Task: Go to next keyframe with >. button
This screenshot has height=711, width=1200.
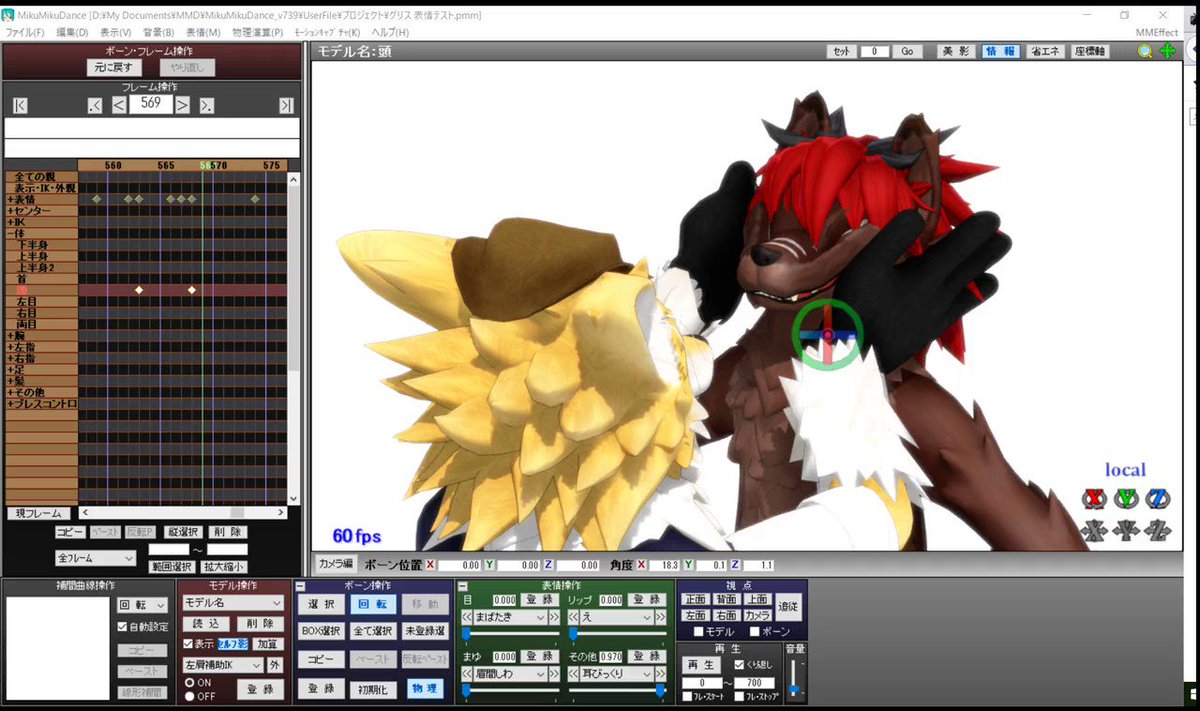Action: [x=207, y=105]
